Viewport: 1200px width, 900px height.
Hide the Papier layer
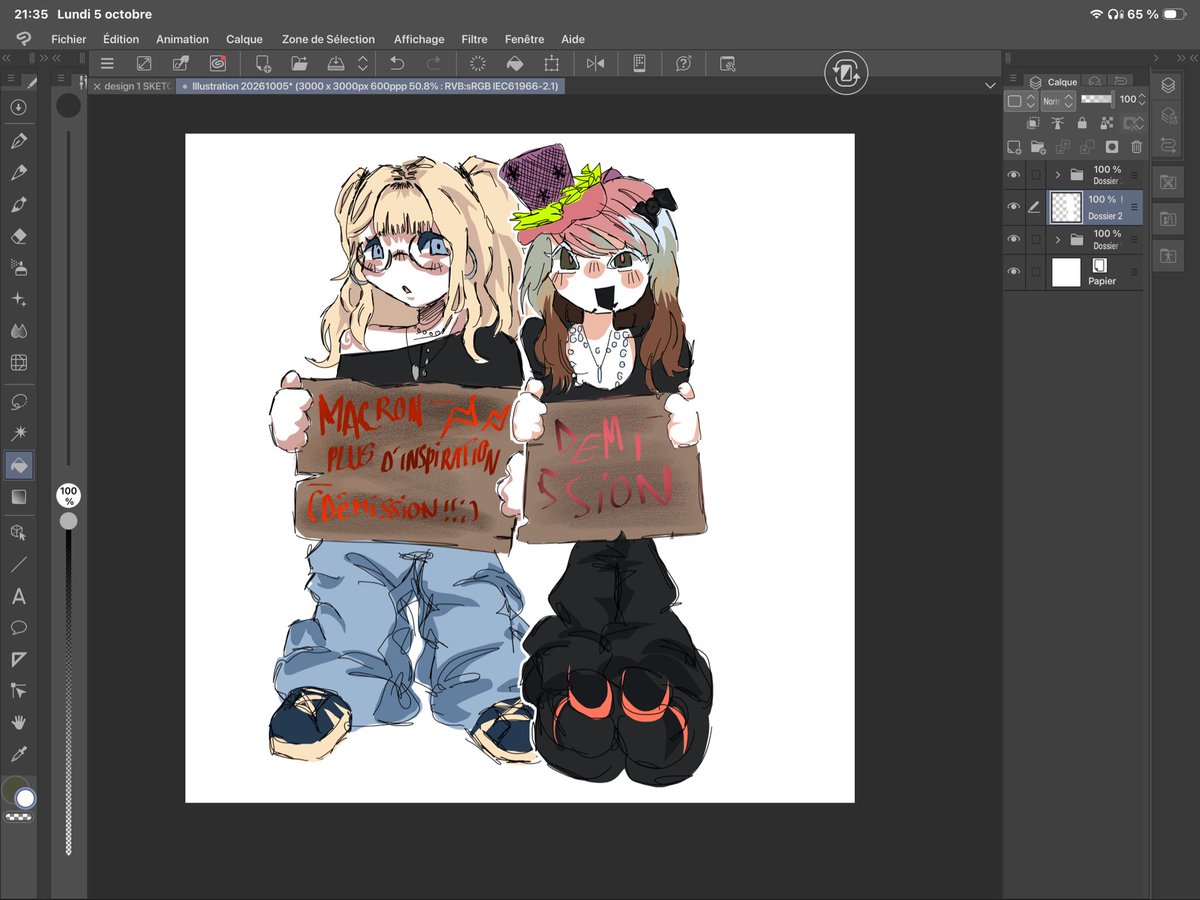point(1014,271)
